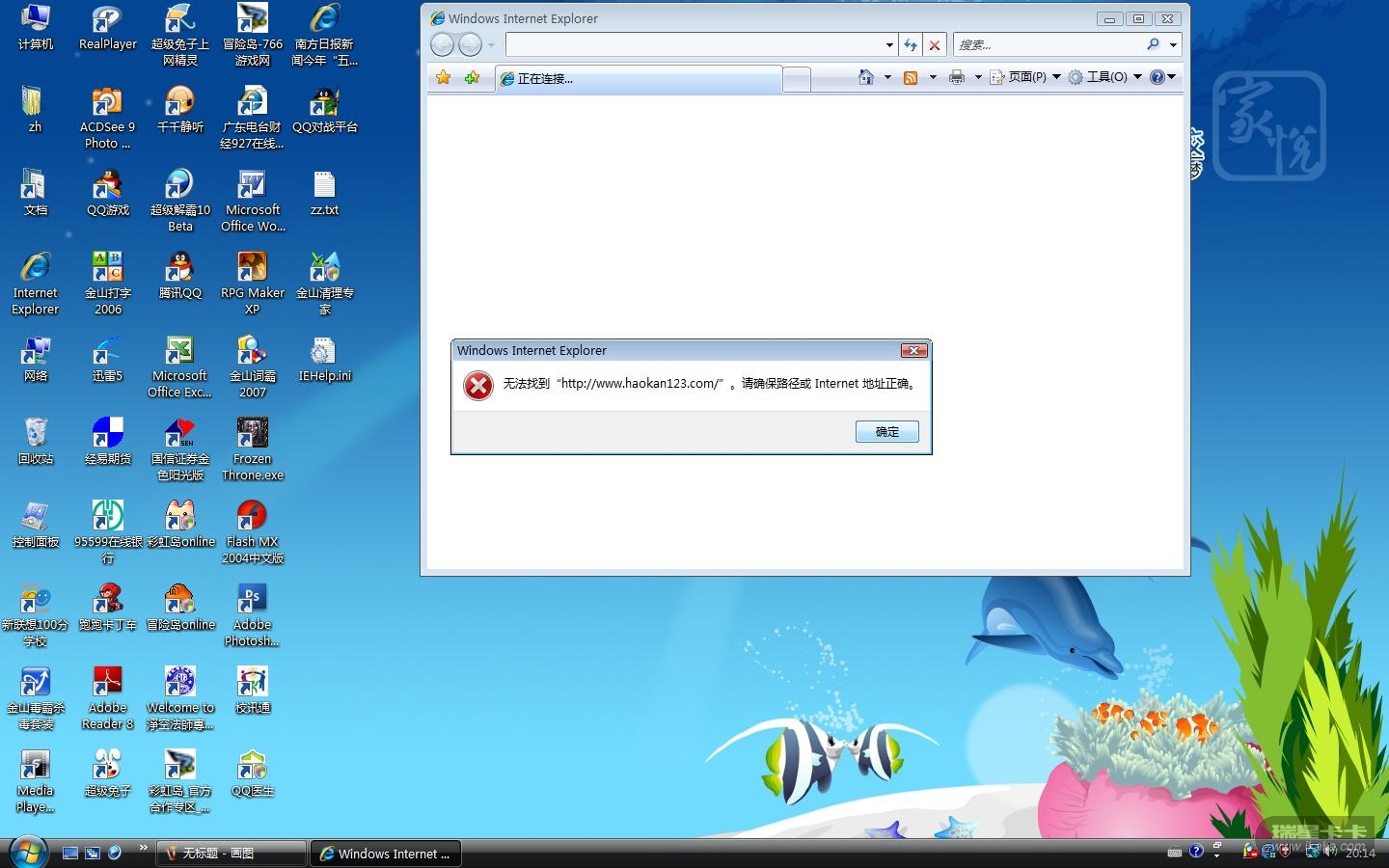
Task: Select the Flash MX 2004中文版 icon
Action: pyautogui.click(x=253, y=532)
